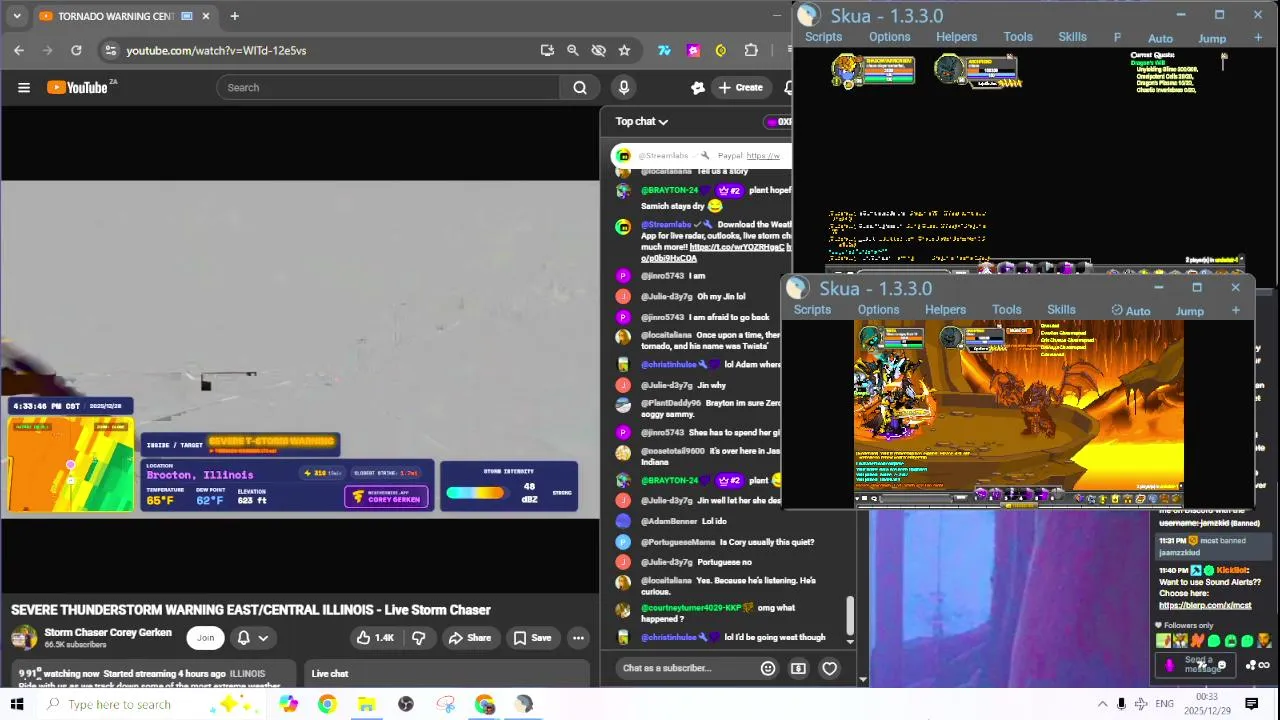Show hidden system tray icons chevron
This screenshot has width=1280, height=720.
click(1102, 704)
